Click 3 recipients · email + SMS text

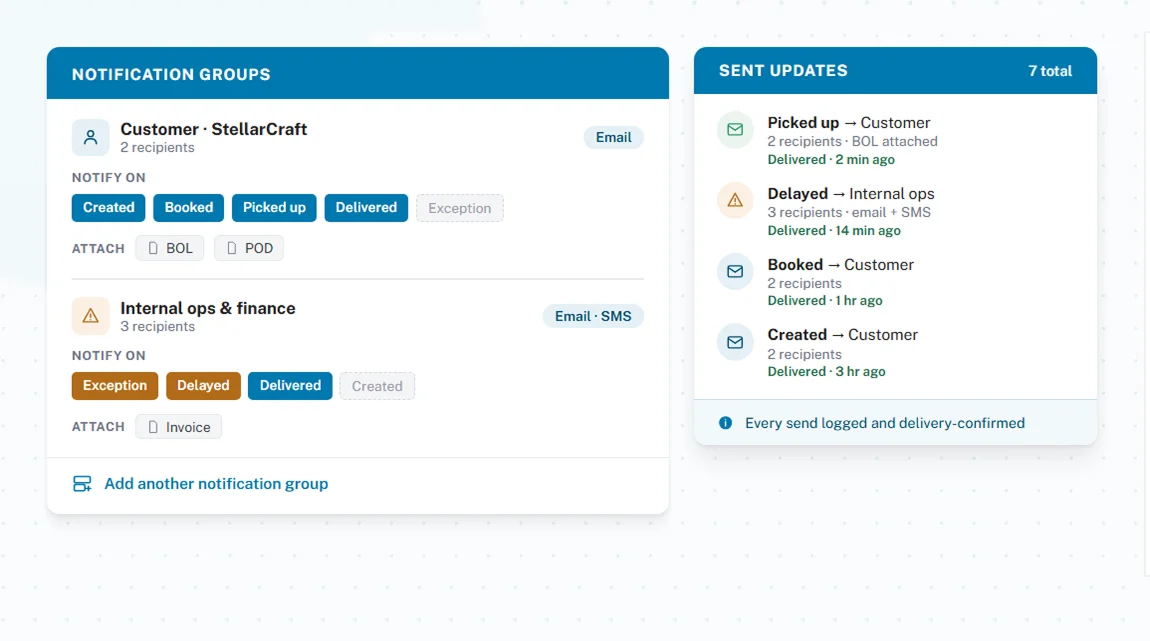849,212
